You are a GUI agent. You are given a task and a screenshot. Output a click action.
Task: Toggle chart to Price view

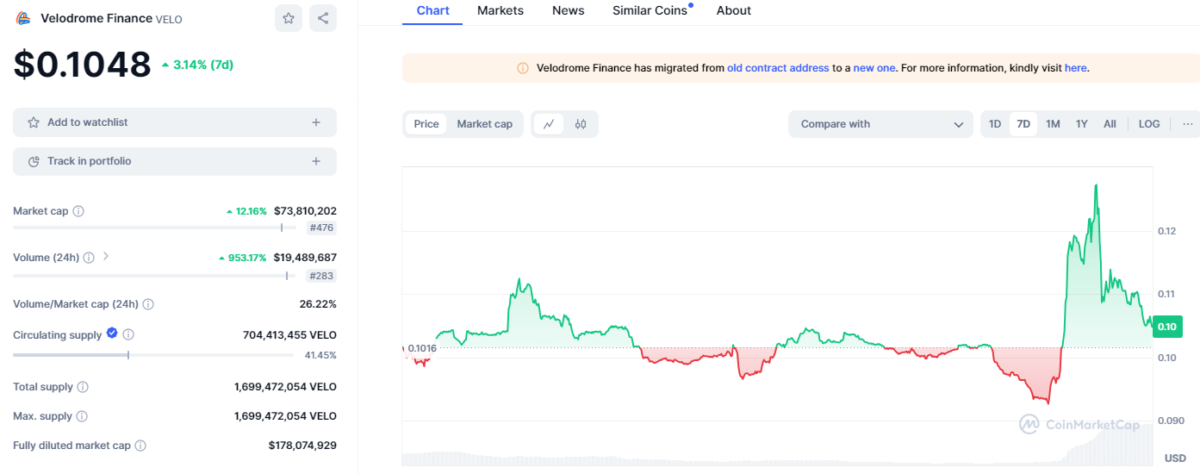pyautogui.click(x=426, y=124)
